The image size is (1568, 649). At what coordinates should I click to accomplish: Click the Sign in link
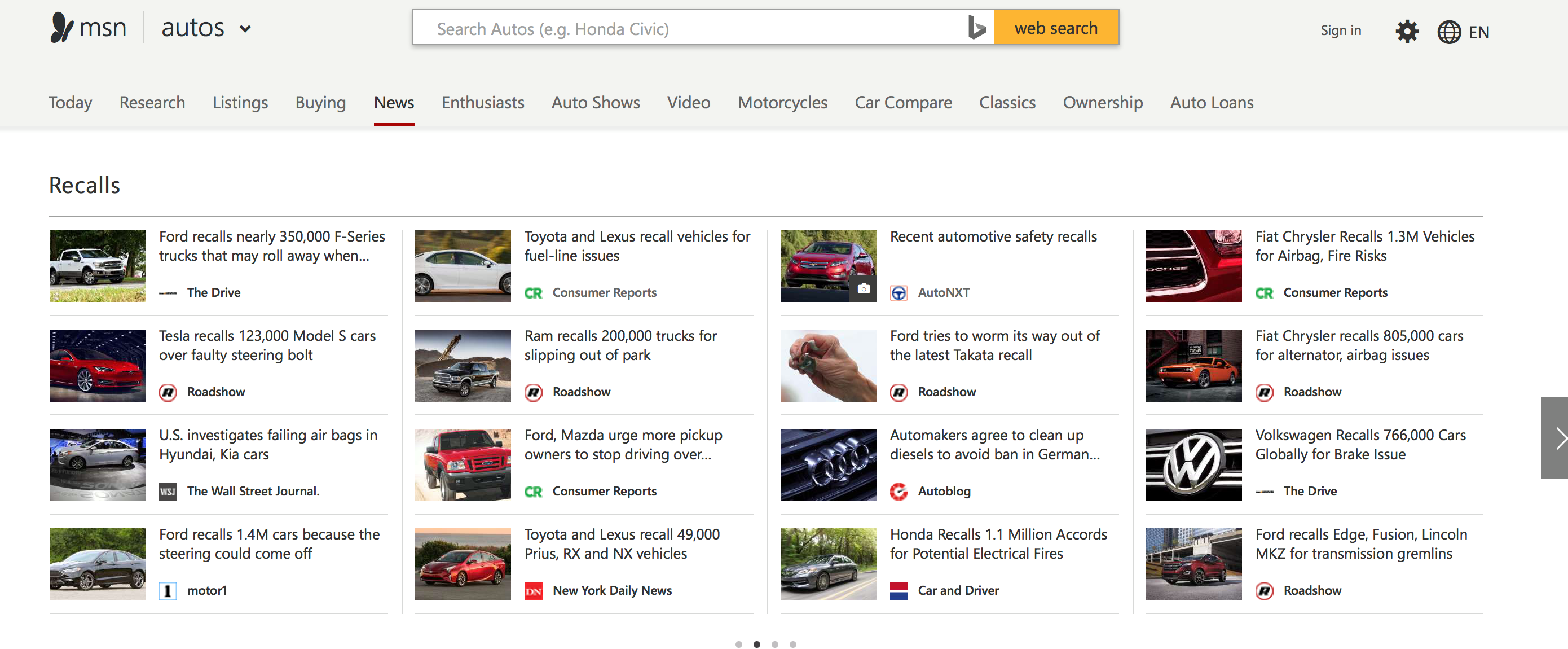1340,30
